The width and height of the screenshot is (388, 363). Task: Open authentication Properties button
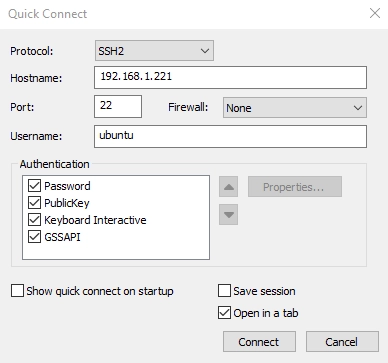pyautogui.click(x=295, y=187)
